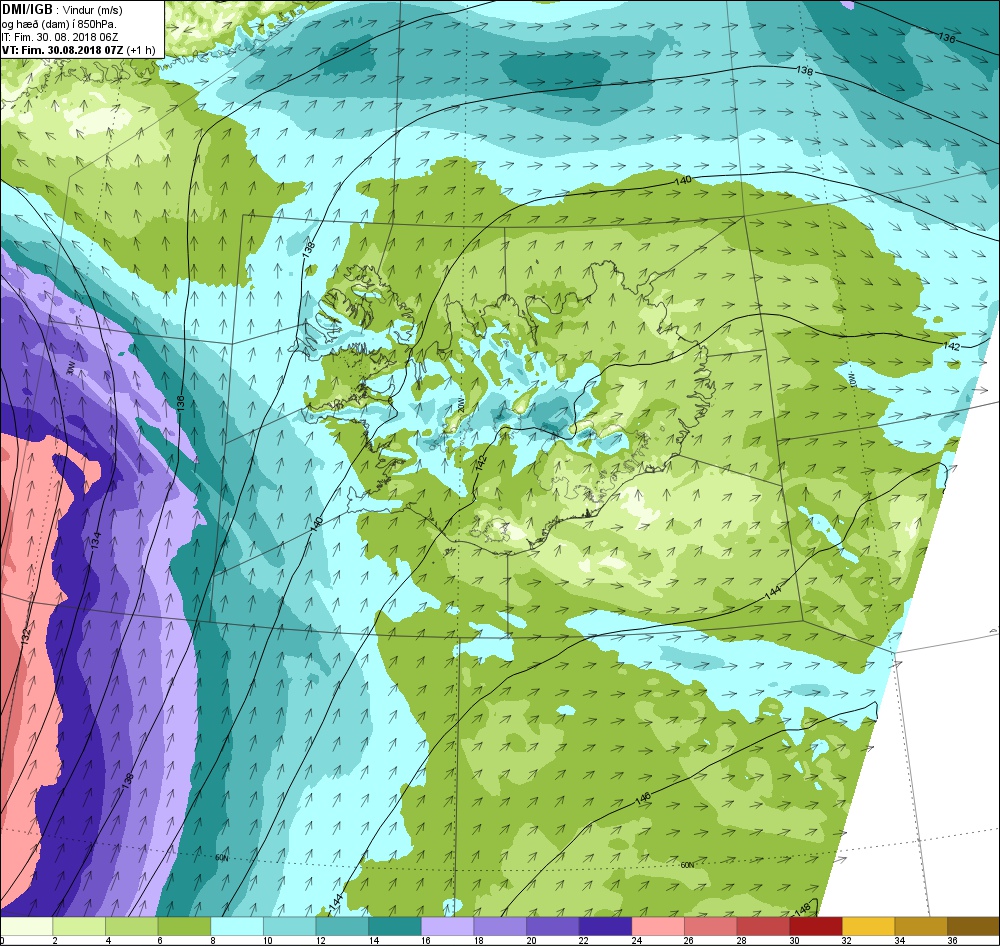Pick the brown above-36 m/s legend swatch
1000x946 pixels.
pyautogui.click(x=973, y=926)
